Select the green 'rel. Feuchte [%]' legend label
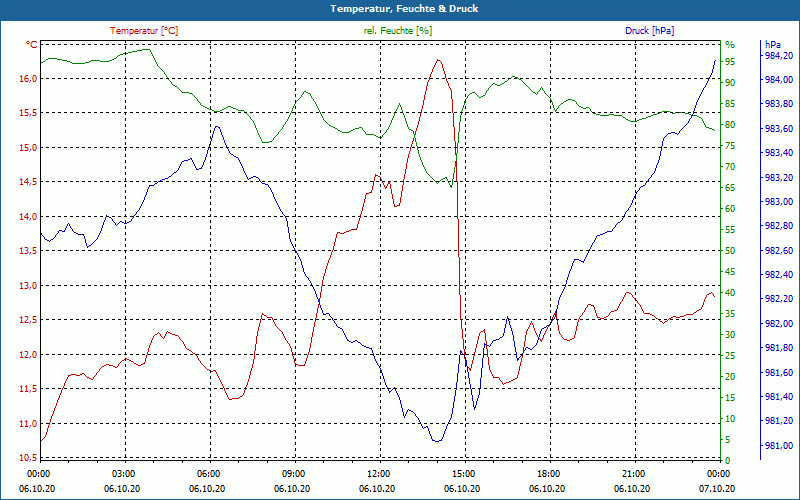Image resolution: width=800 pixels, height=500 pixels. 398,31
